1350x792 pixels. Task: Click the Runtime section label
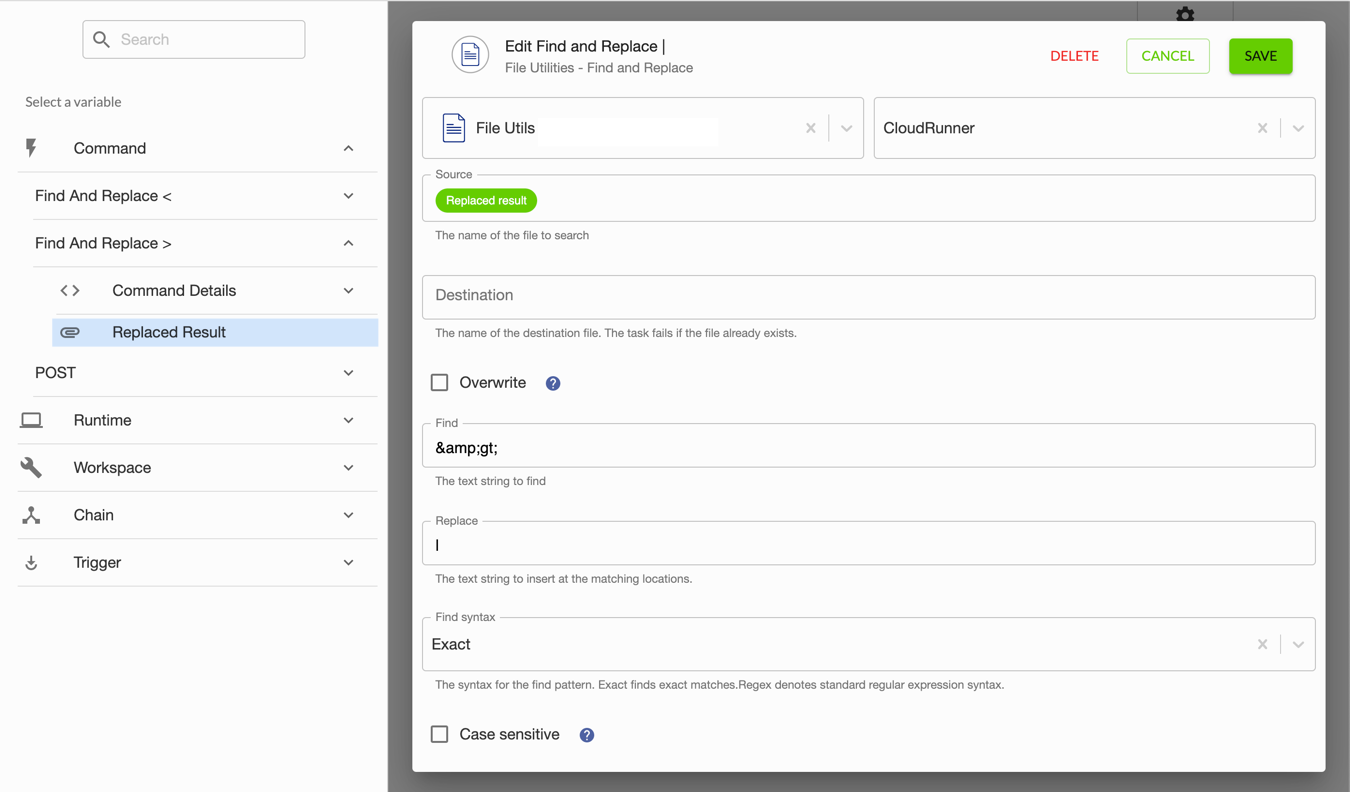point(102,421)
